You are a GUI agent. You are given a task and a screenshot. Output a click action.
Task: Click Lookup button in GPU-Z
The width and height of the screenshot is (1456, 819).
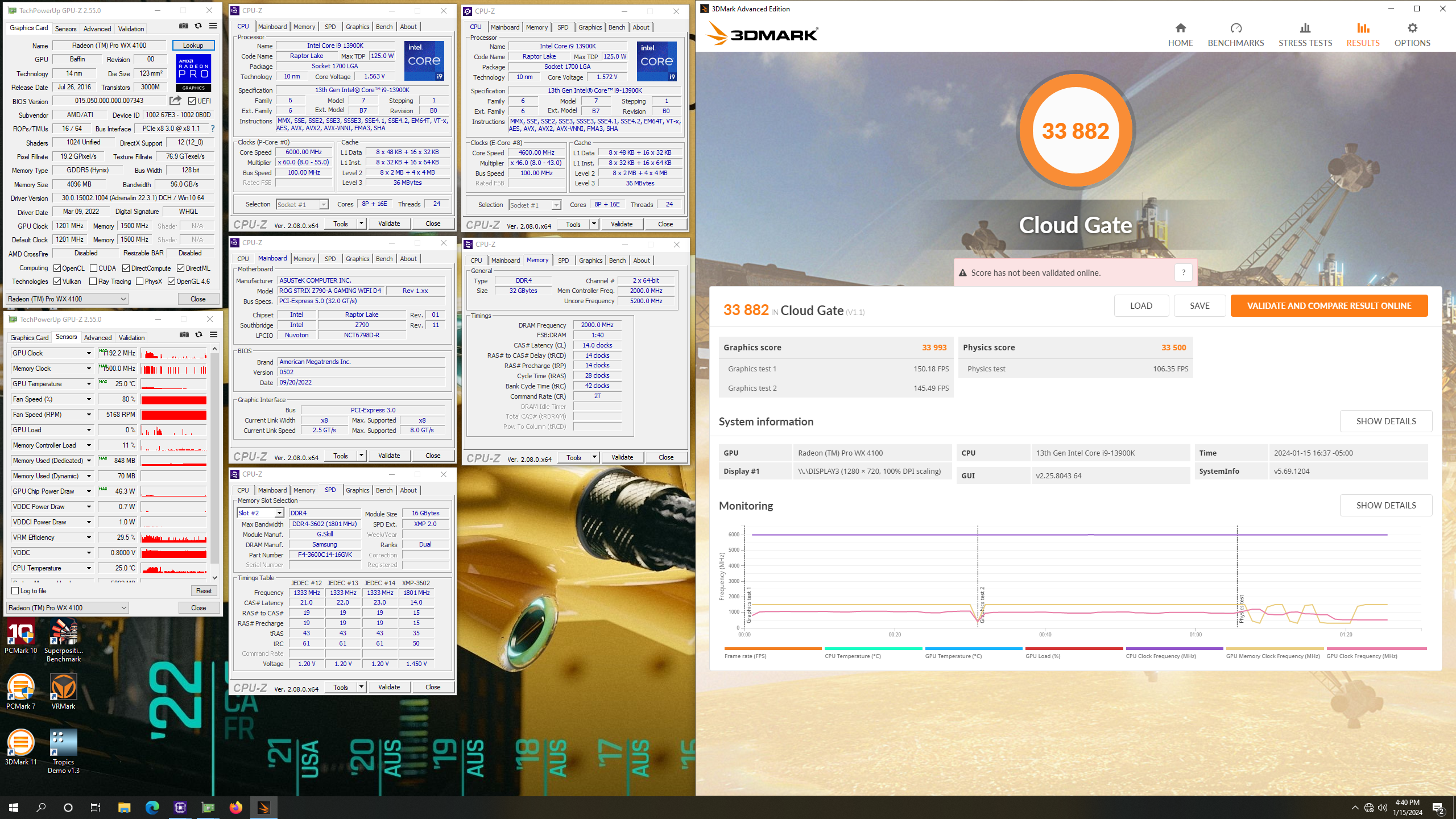193,45
